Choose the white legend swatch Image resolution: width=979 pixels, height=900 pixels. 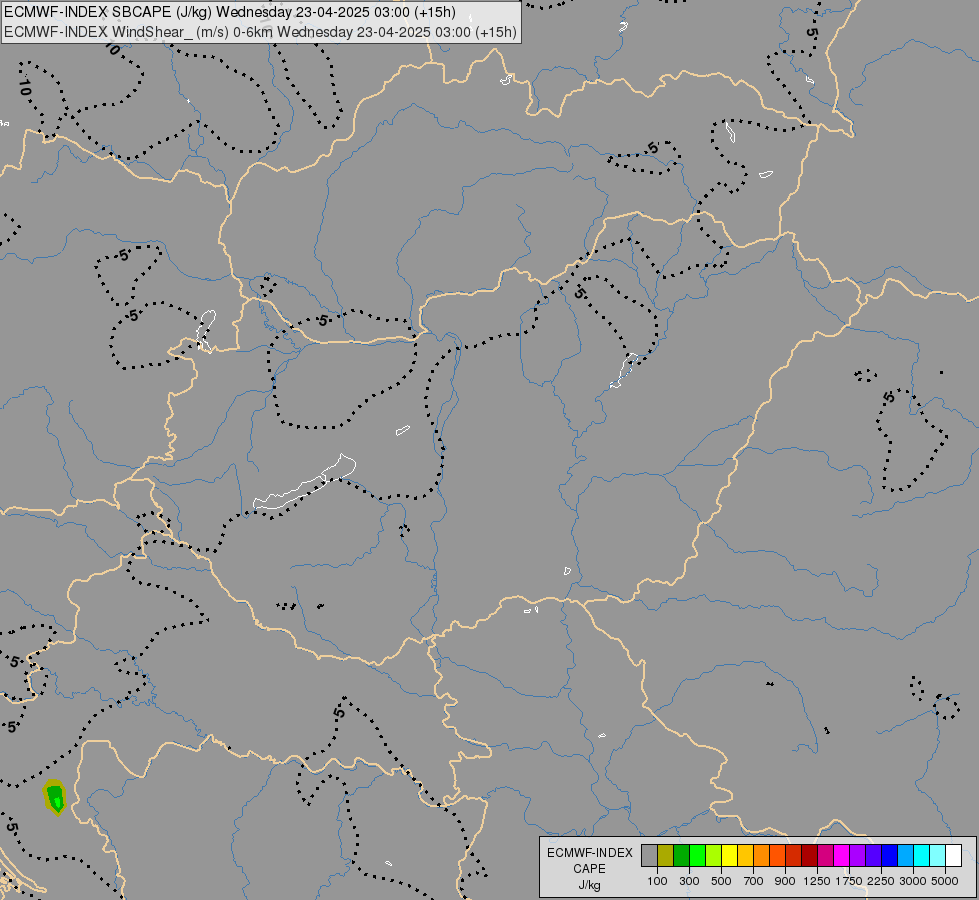point(953,856)
